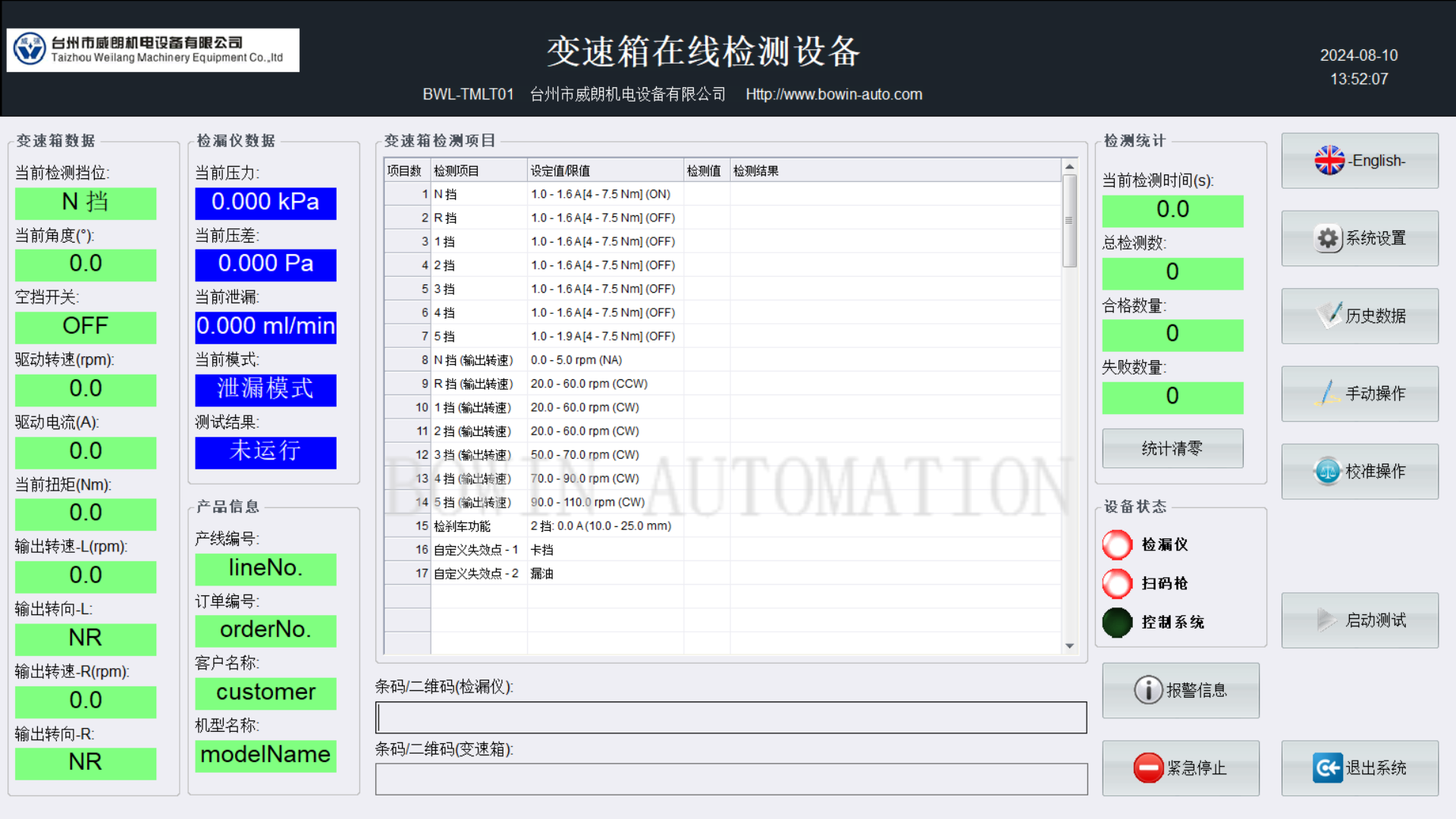Open the 系统设置 settings button
Viewport: 1456px width, 819px height.
1360,238
